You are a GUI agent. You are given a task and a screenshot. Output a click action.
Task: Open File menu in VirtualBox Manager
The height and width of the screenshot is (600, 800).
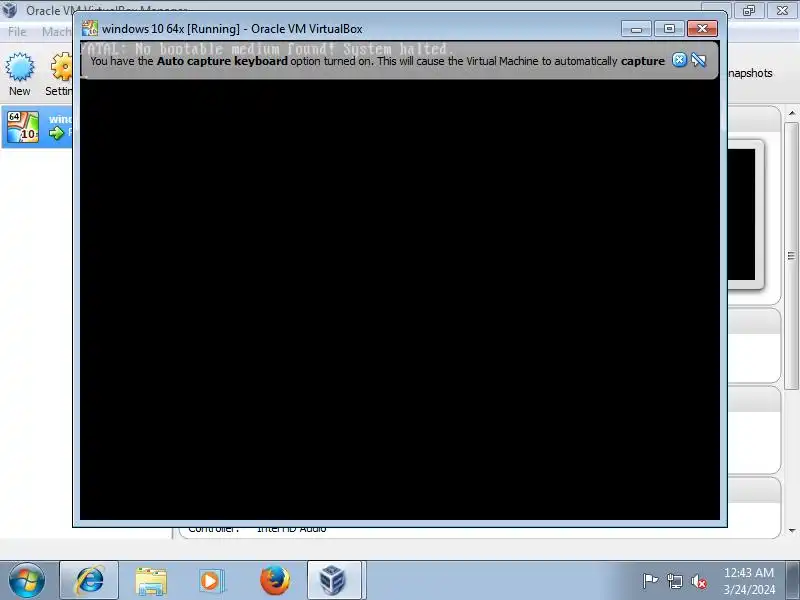click(x=17, y=32)
